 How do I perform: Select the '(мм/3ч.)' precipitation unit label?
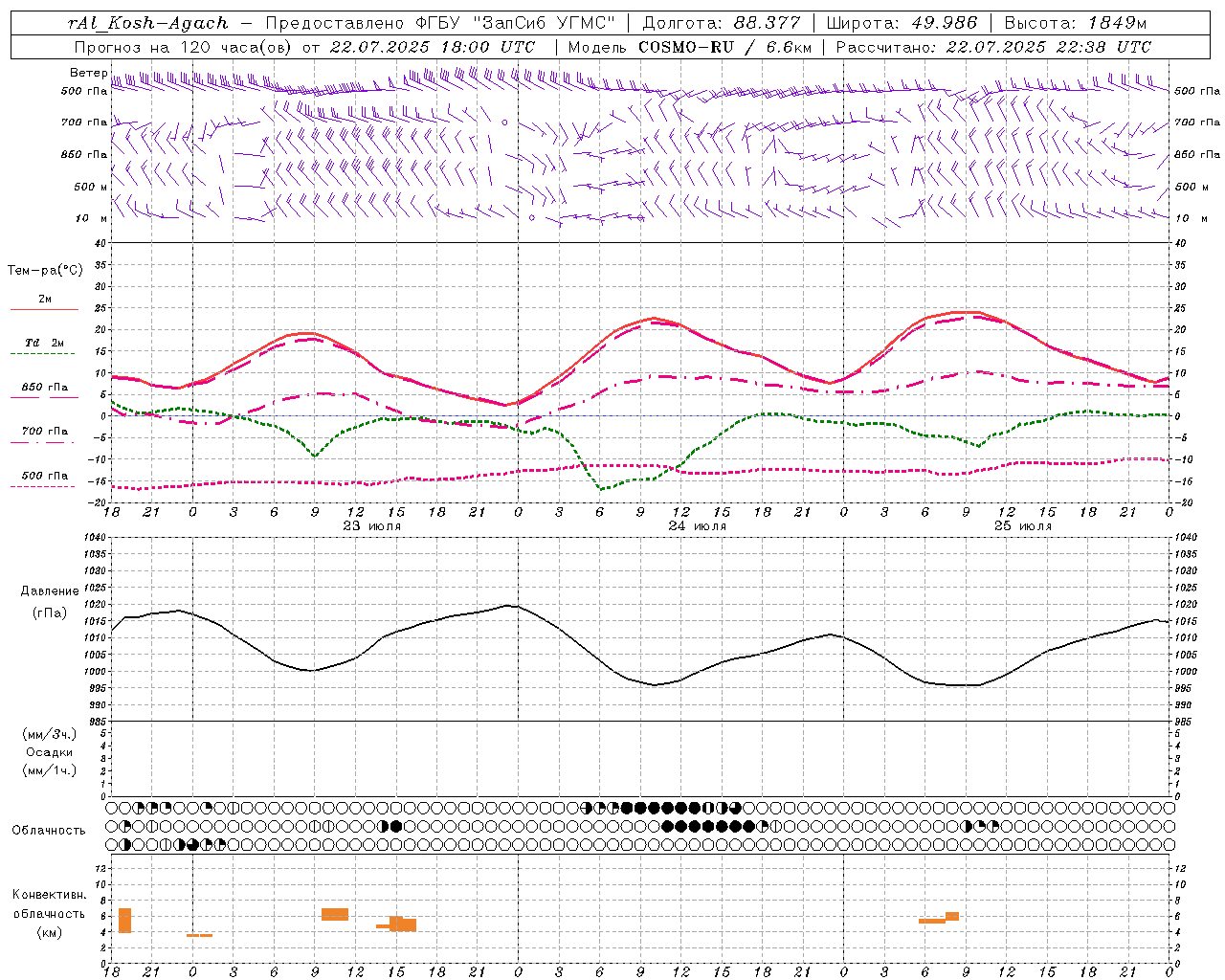(x=50, y=734)
